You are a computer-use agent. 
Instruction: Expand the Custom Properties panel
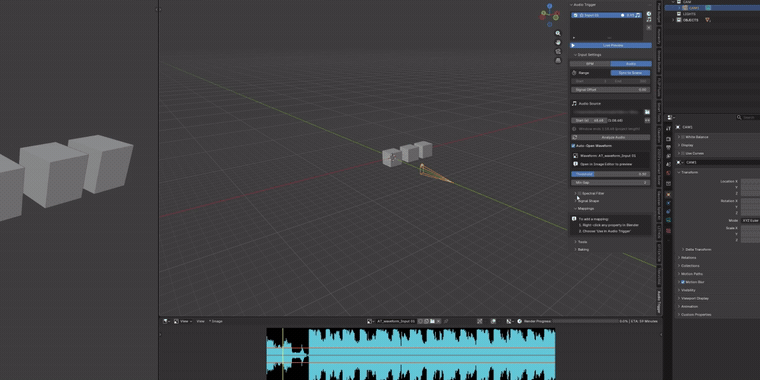pyautogui.click(x=695, y=315)
